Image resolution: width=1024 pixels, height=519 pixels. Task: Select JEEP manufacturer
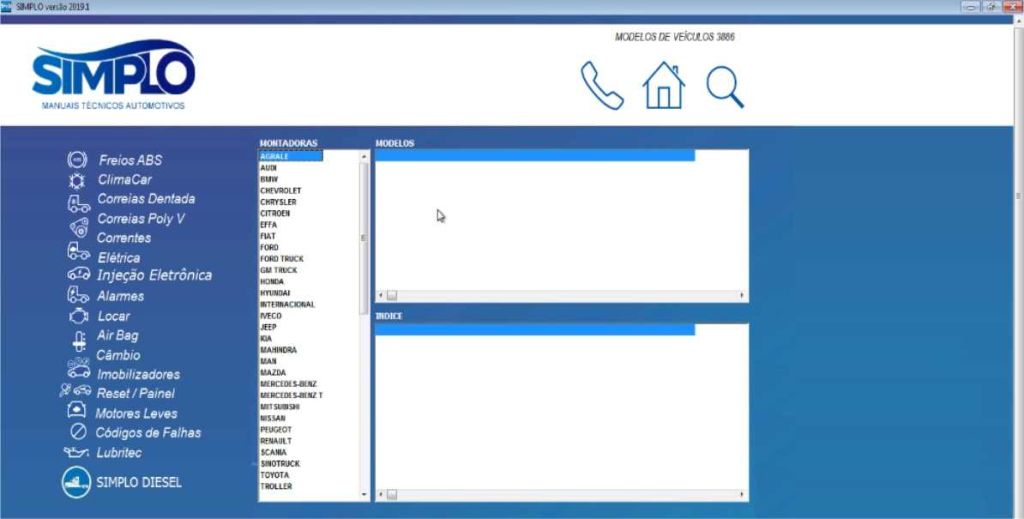[268, 327]
